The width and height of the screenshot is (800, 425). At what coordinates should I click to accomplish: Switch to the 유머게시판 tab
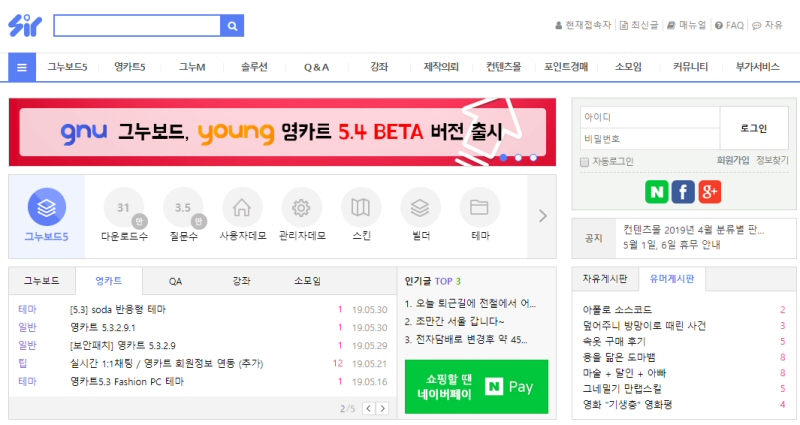672,279
